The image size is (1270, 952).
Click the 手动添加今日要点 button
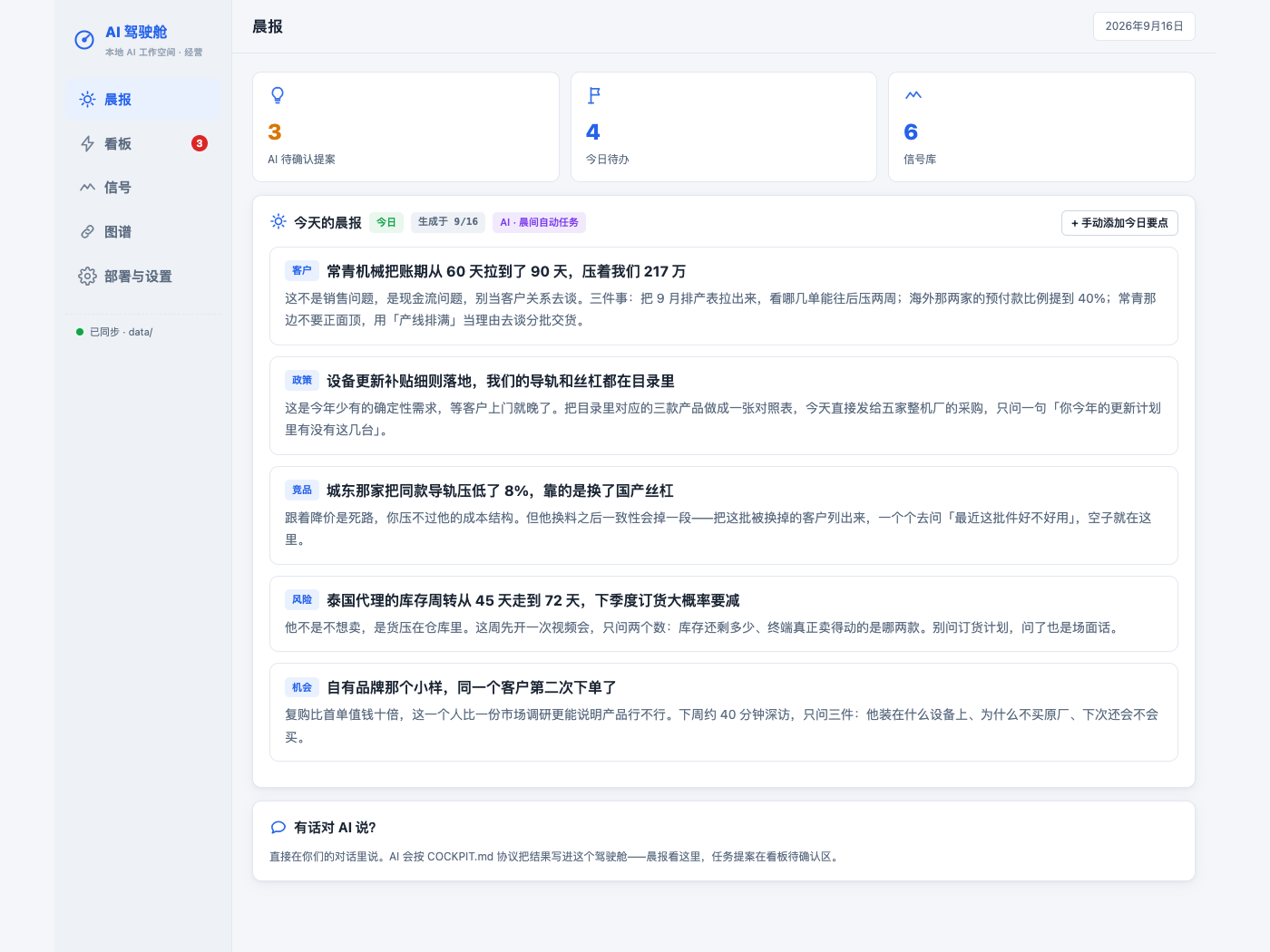click(1119, 223)
